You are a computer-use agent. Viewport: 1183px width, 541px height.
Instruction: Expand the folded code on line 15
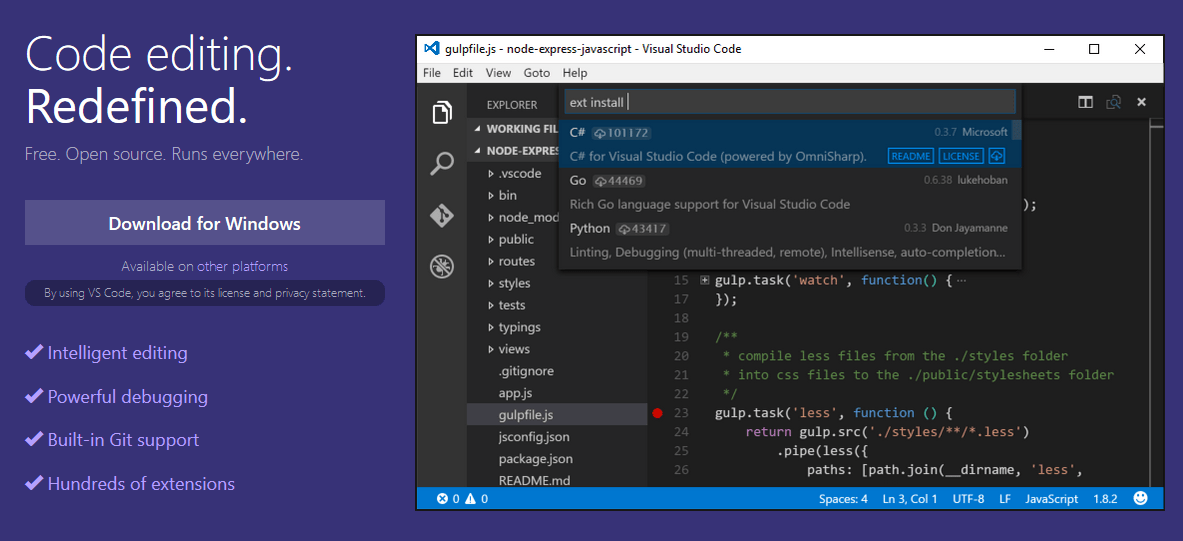[705, 281]
